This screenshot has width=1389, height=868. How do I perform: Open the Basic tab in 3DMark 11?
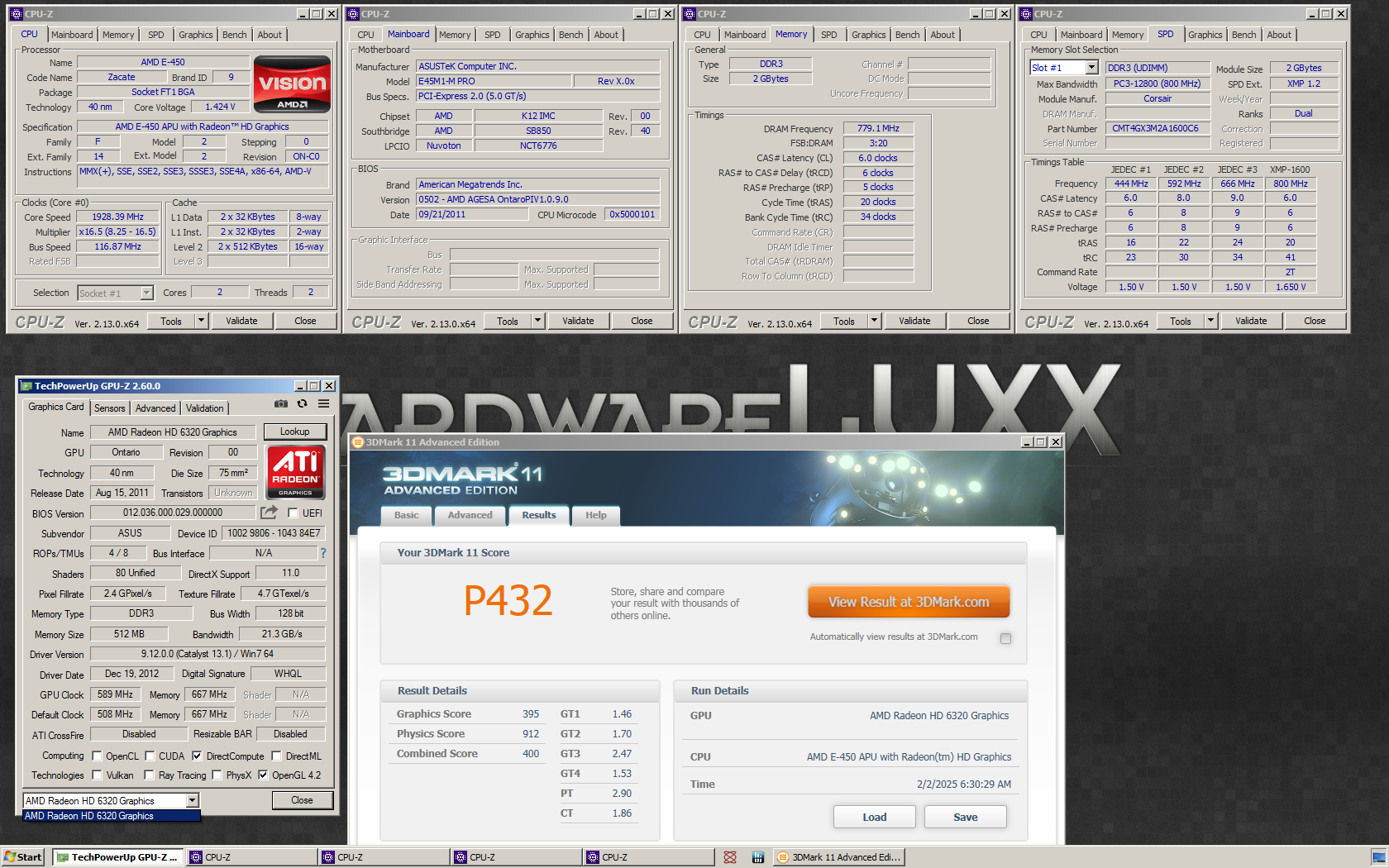coord(407,515)
